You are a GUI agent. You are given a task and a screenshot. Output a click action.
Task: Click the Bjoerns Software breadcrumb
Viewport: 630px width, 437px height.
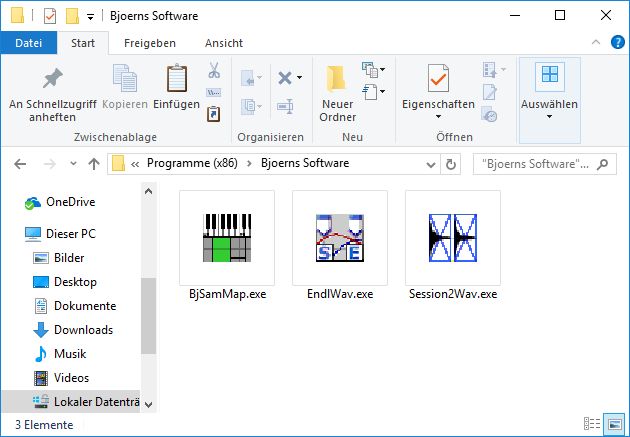pyautogui.click(x=305, y=163)
